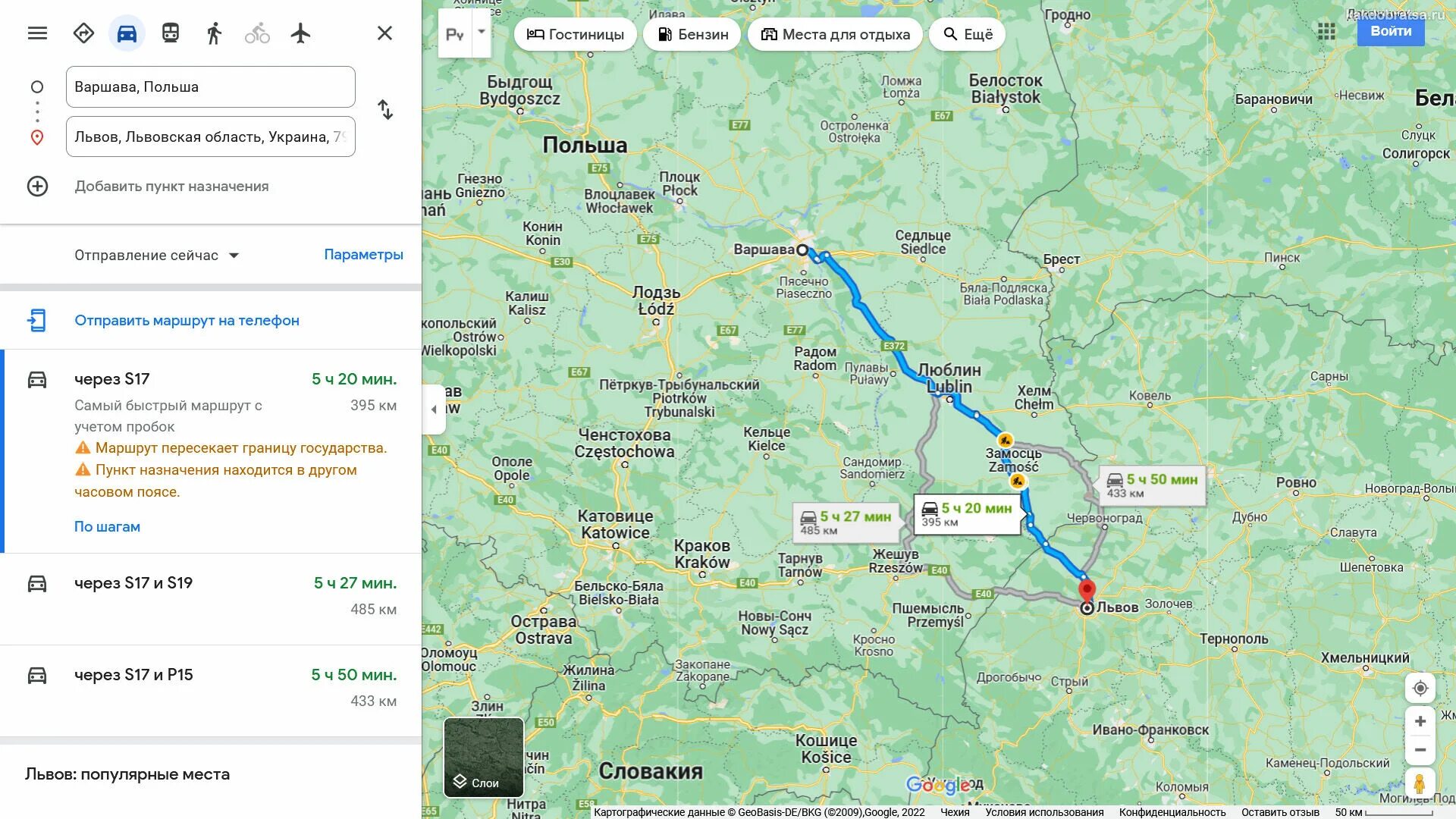Select the public transit travel mode
Viewport: 1456px width, 819px height.
(171, 33)
